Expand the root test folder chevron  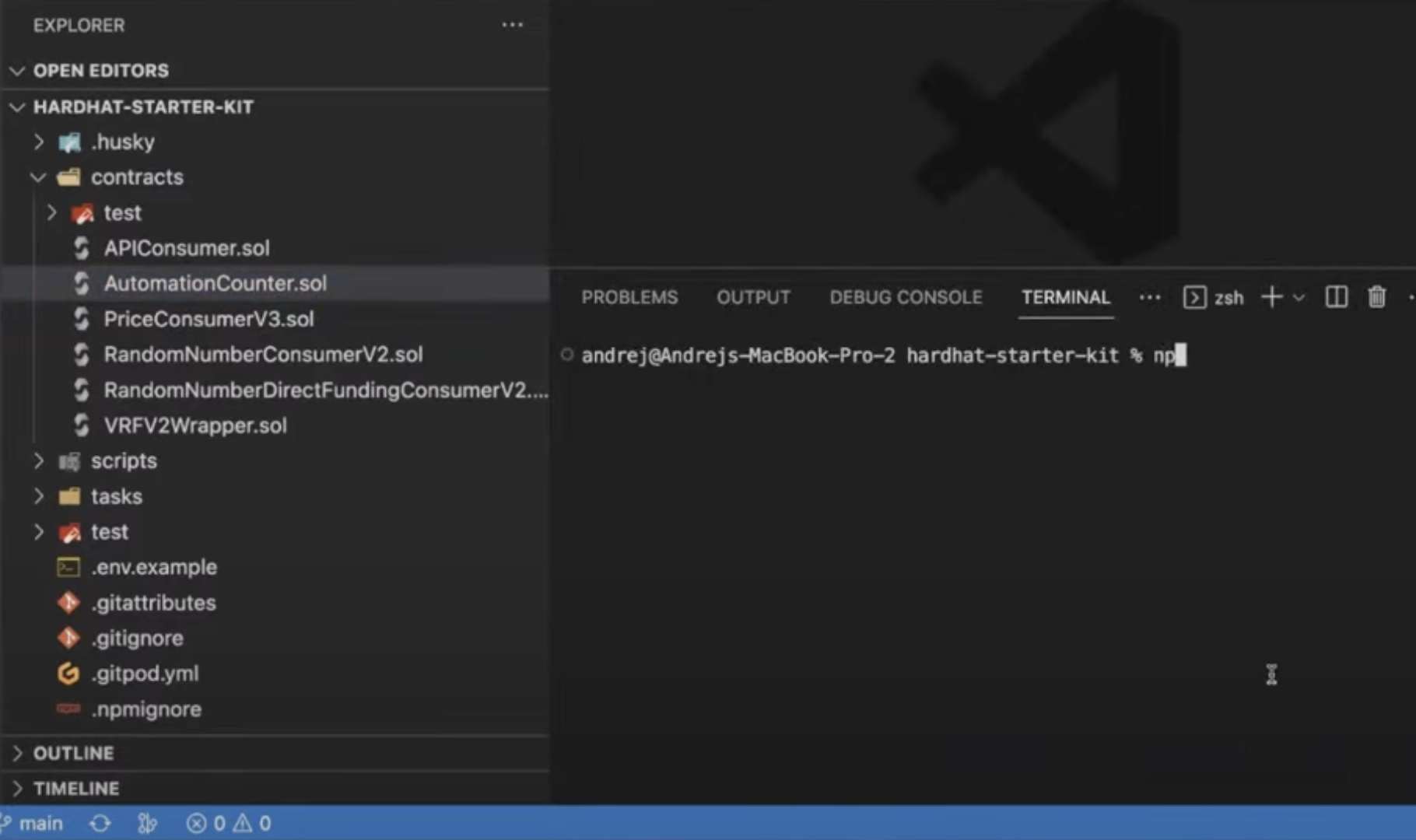pyautogui.click(x=39, y=531)
